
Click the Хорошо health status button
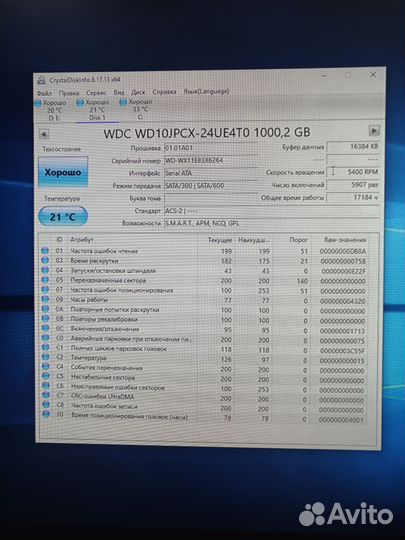(63, 172)
